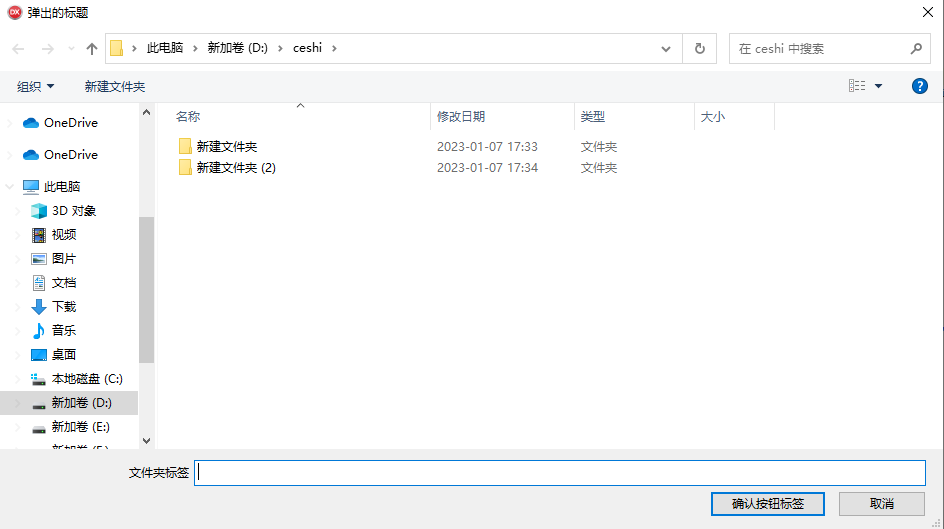Go forward with the right arrow icon
This screenshot has width=944, height=529.
point(48,49)
